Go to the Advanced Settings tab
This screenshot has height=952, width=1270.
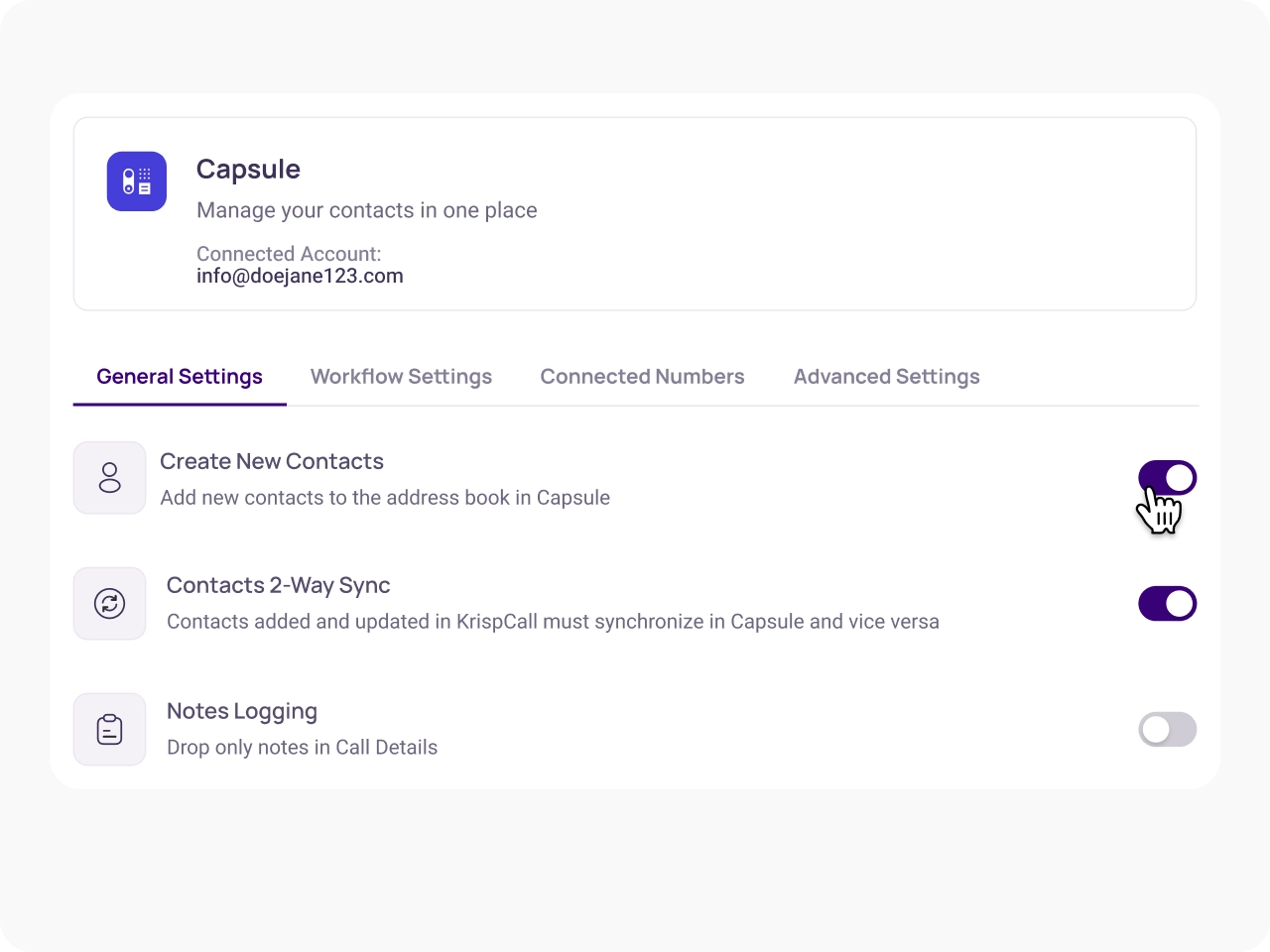coord(887,377)
